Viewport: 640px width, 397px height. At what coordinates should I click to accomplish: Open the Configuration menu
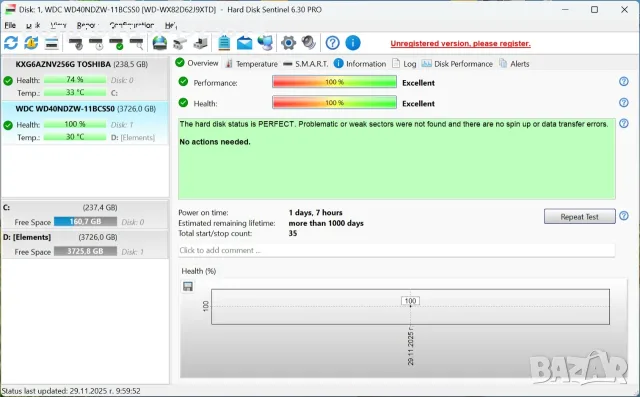click(131, 25)
